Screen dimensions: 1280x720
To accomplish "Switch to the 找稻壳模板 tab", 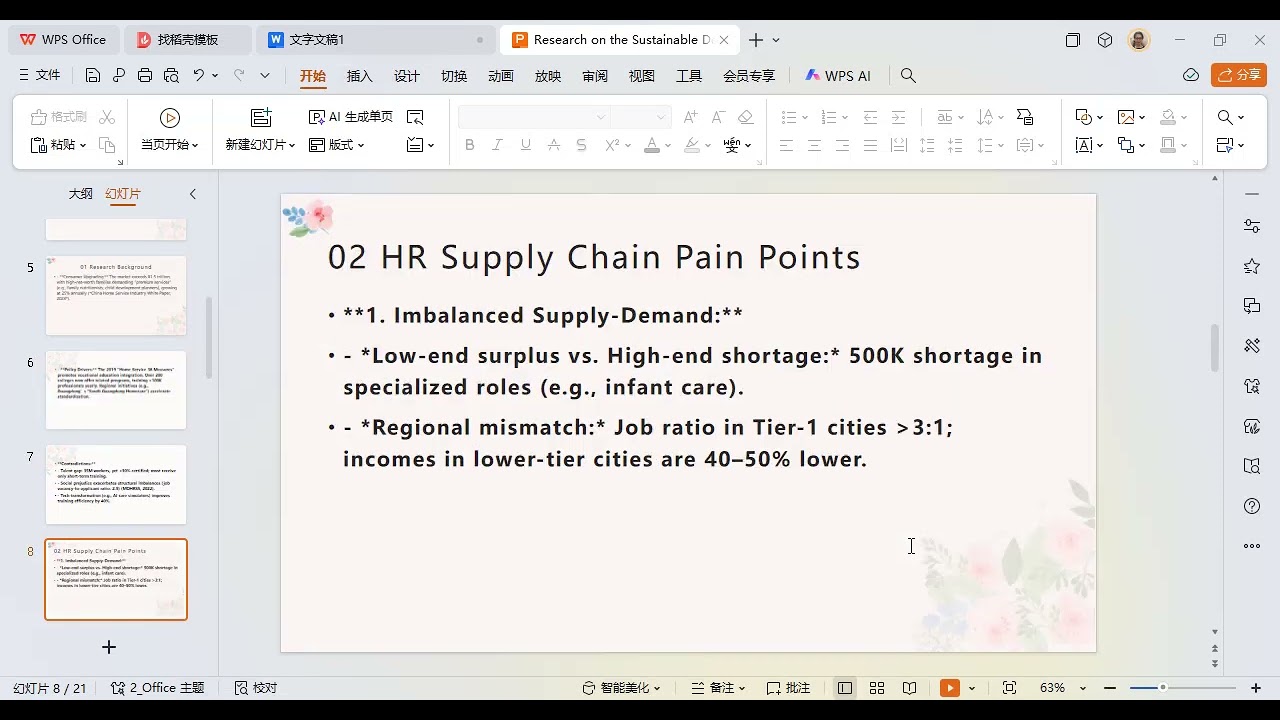I will click(x=187, y=40).
